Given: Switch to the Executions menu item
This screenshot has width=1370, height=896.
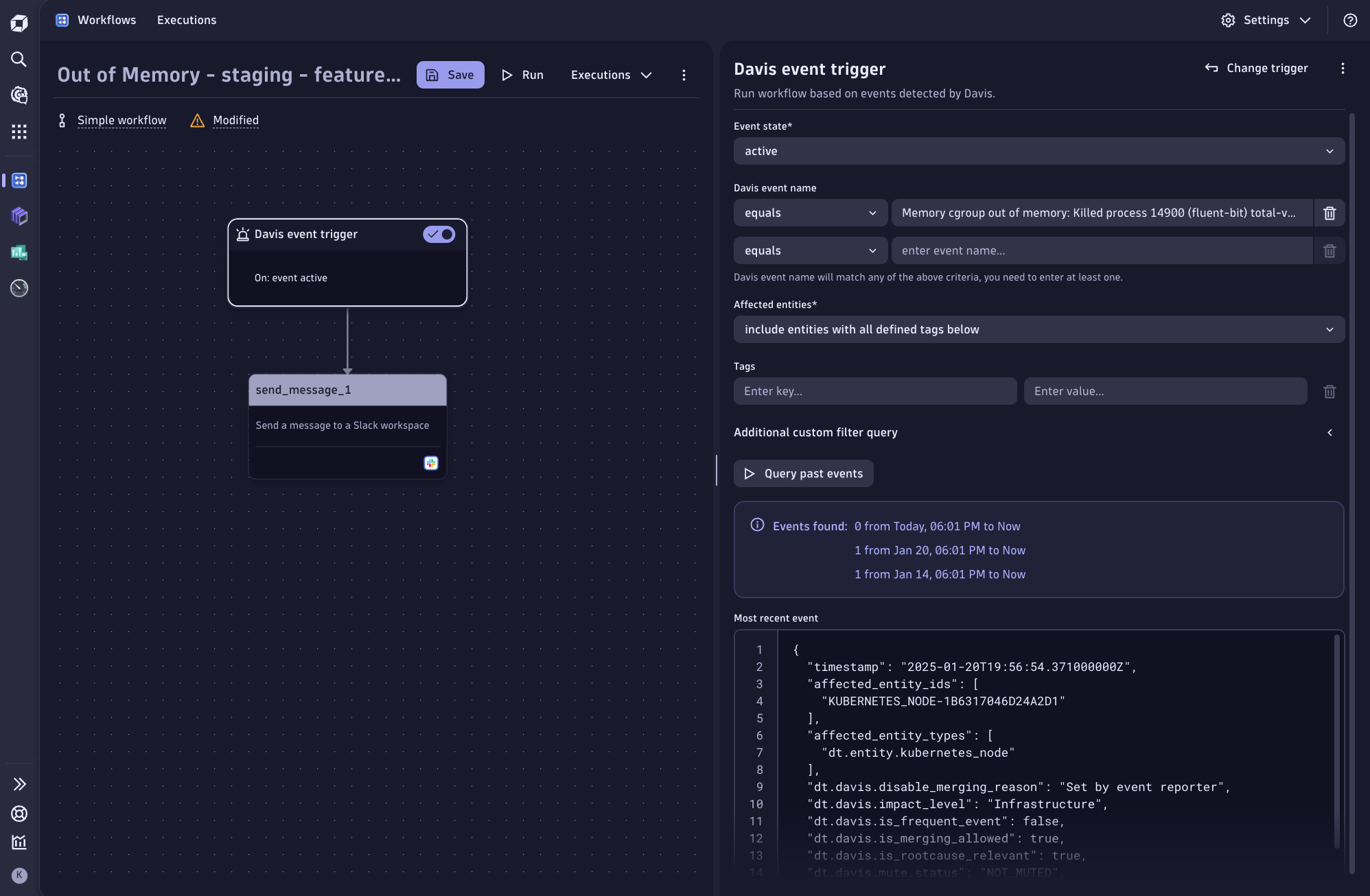Looking at the screenshot, I should coord(187,20).
